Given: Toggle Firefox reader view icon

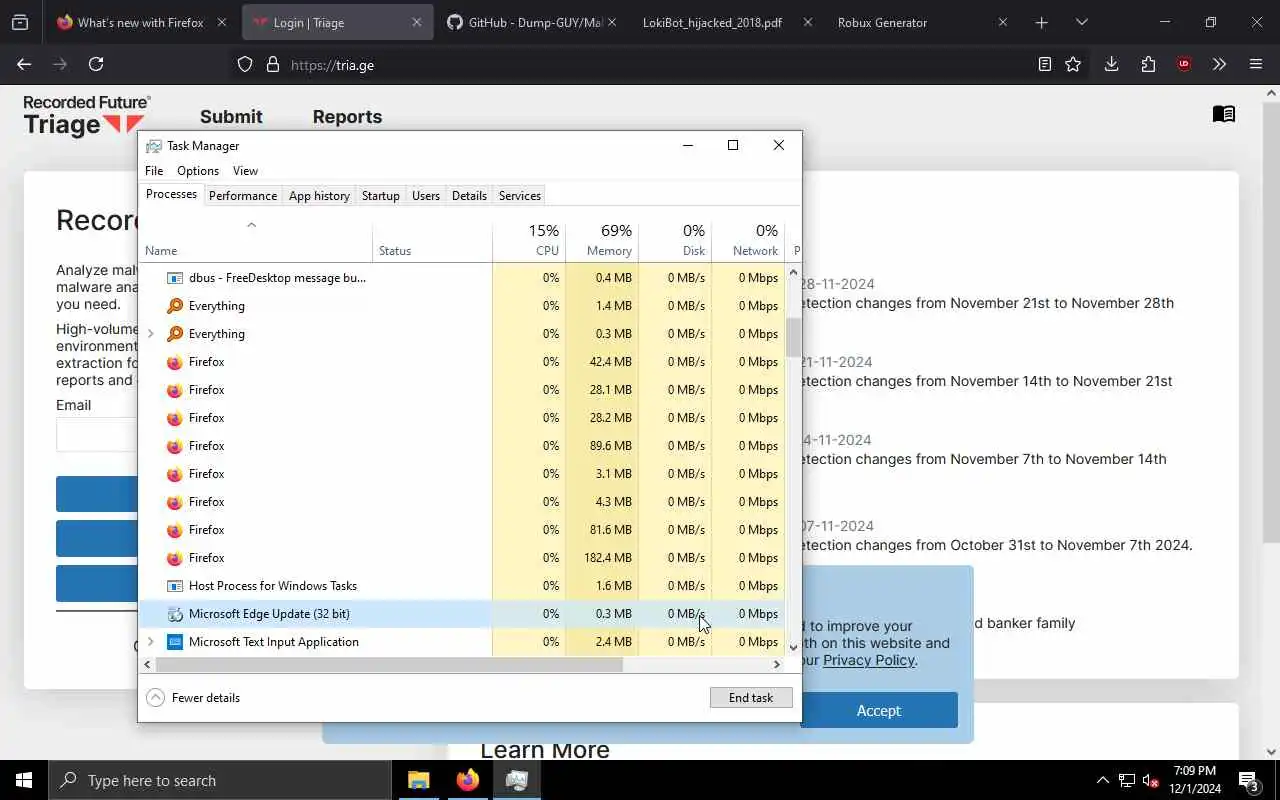Looking at the screenshot, I should pos(1044,64).
